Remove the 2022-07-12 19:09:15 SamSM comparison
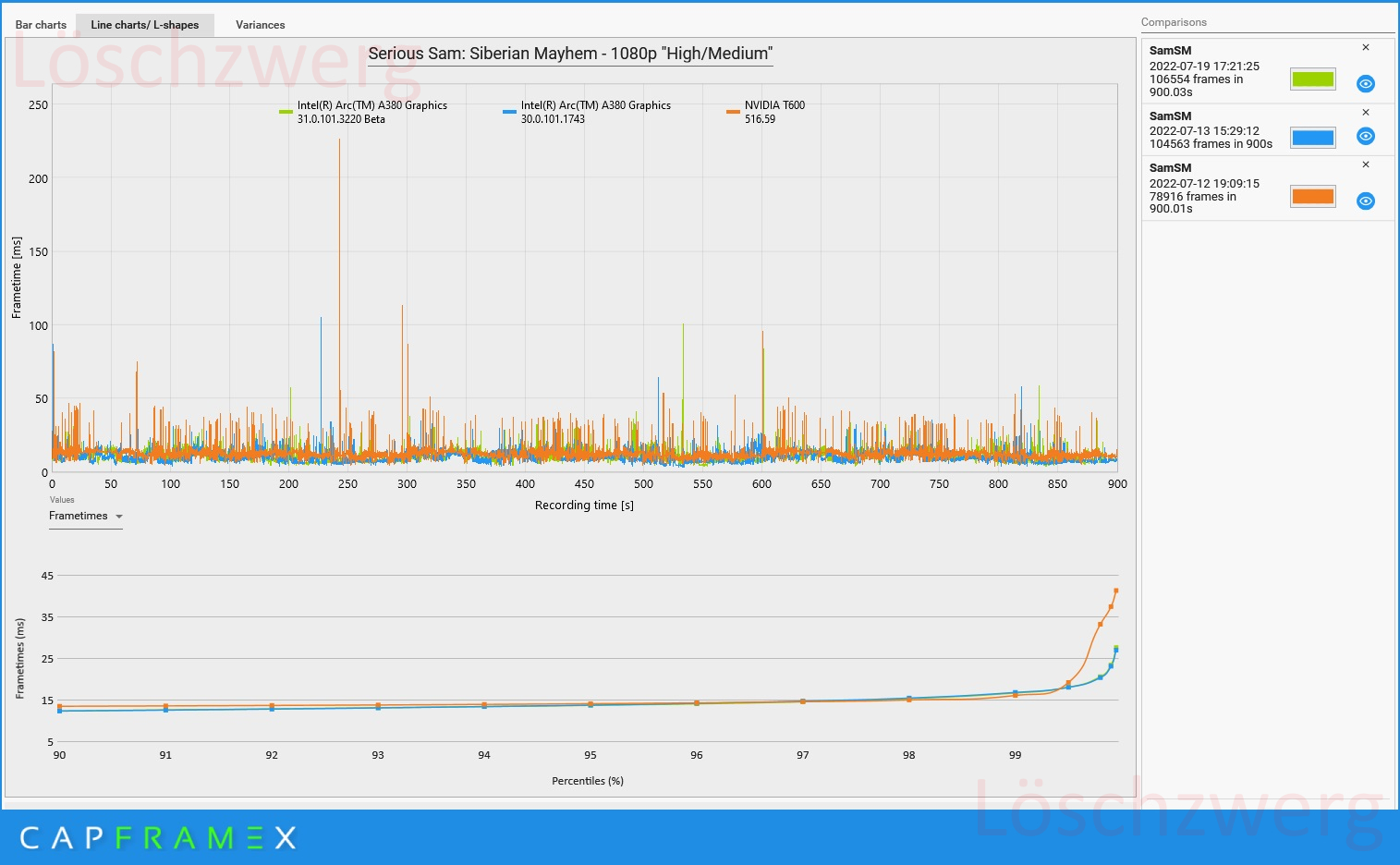 click(x=1366, y=164)
